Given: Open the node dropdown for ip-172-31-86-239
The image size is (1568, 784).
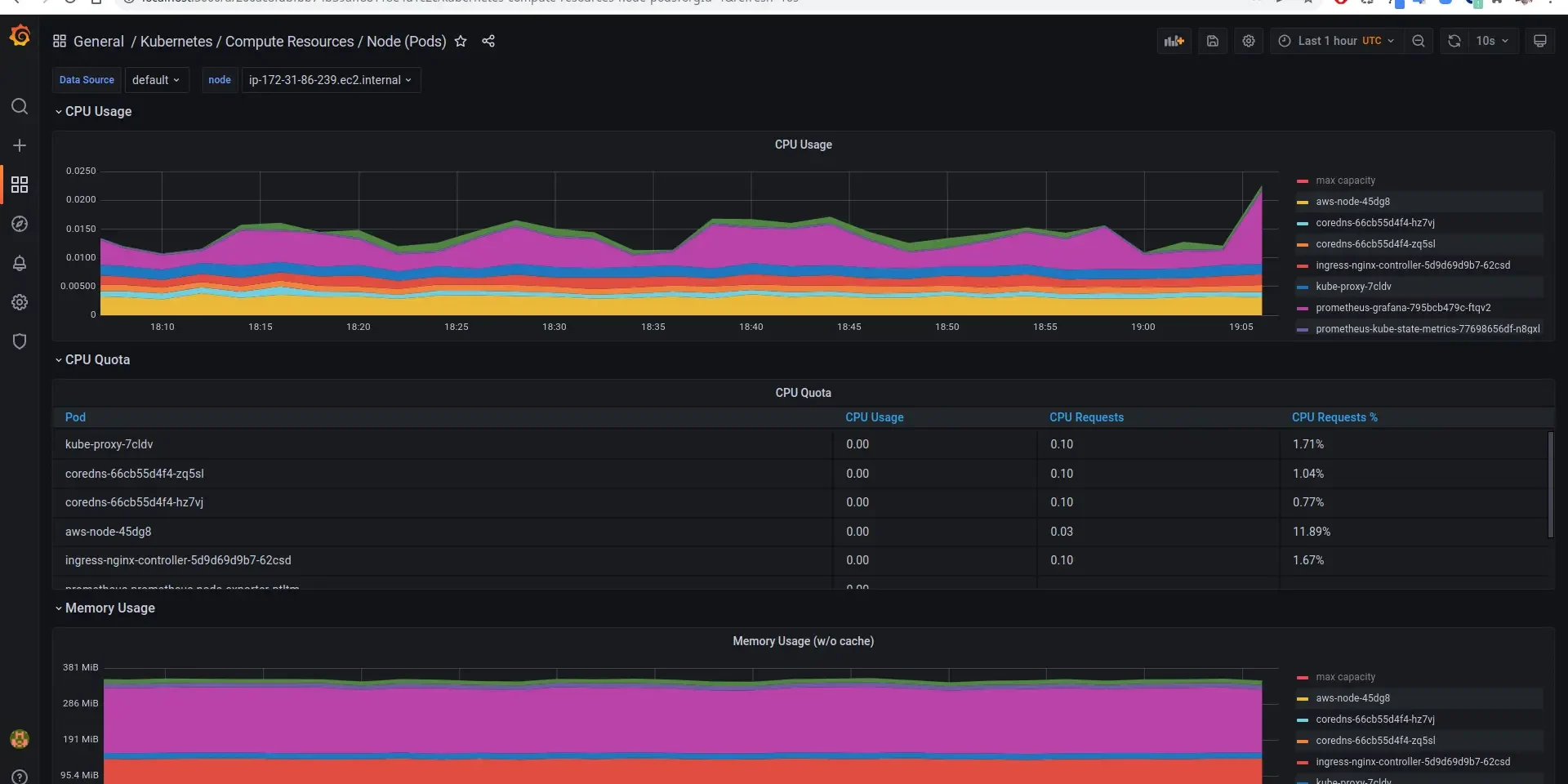Looking at the screenshot, I should [x=330, y=80].
